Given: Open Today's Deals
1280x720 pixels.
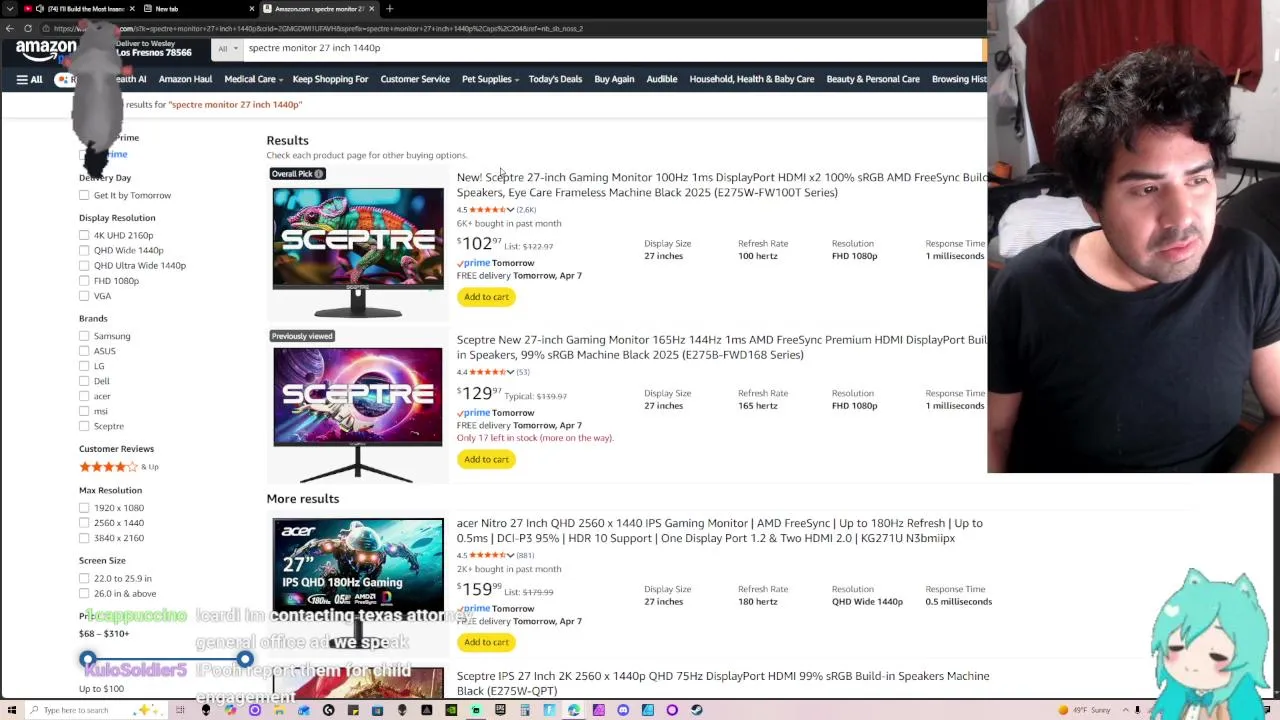Looking at the screenshot, I should point(555,79).
